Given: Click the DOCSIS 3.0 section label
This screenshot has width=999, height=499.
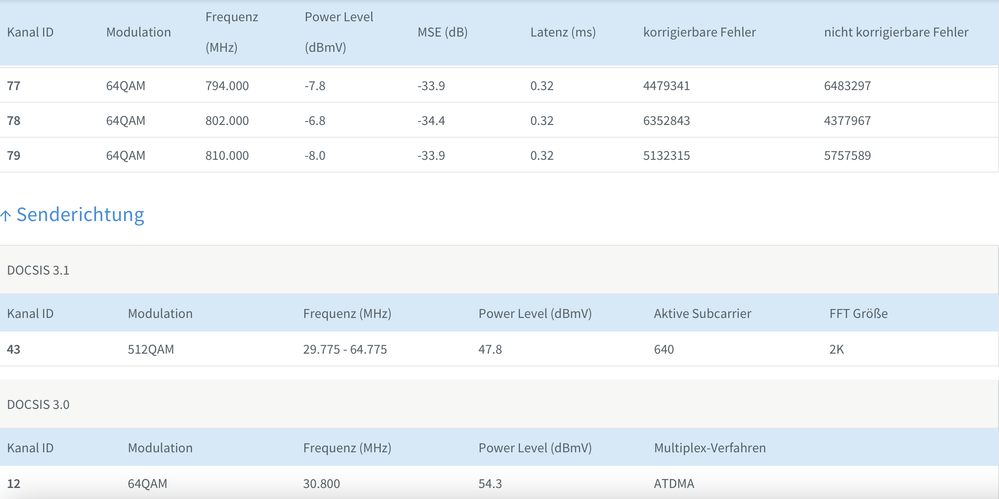Looking at the screenshot, I should pyautogui.click(x=38, y=404).
